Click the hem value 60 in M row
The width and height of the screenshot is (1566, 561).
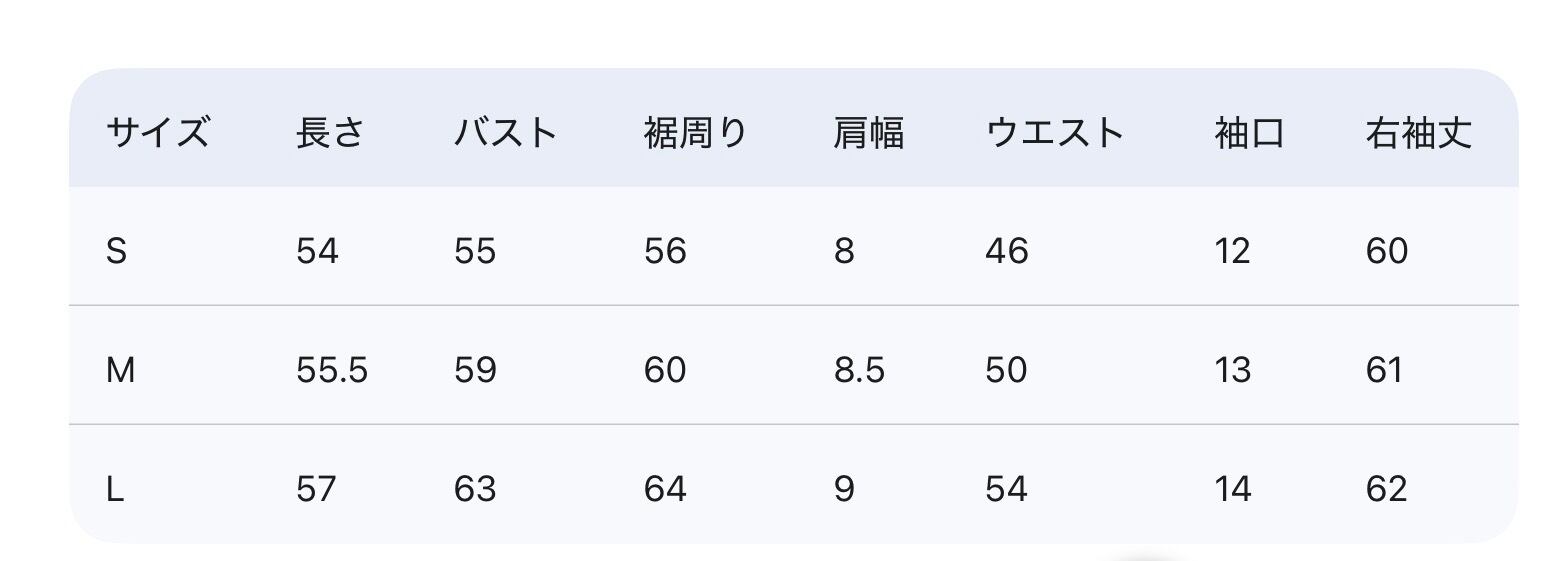665,371
